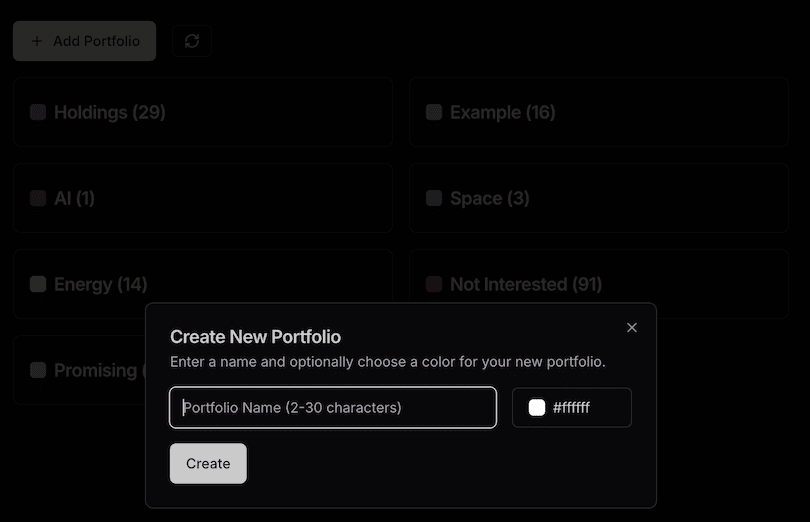The height and width of the screenshot is (522, 810).
Task: Toggle the Holdings portfolio checkbox
Action: point(38,112)
